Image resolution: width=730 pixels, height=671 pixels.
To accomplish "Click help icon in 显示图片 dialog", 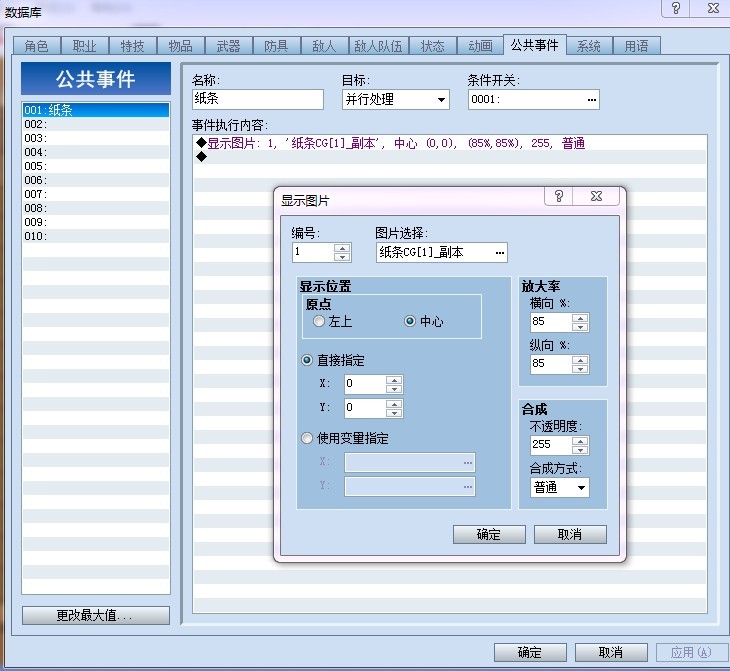I will [559, 196].
